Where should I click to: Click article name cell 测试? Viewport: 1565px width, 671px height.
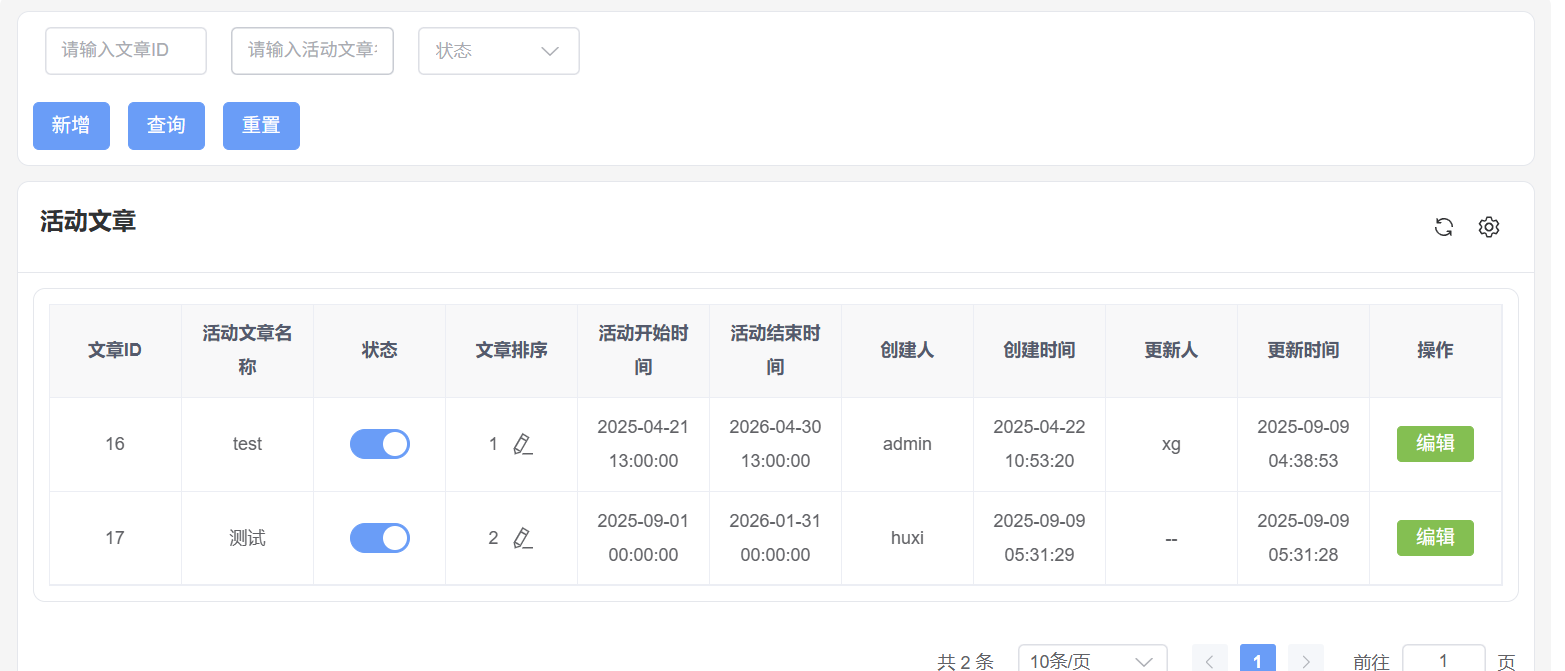pos(247,538)
